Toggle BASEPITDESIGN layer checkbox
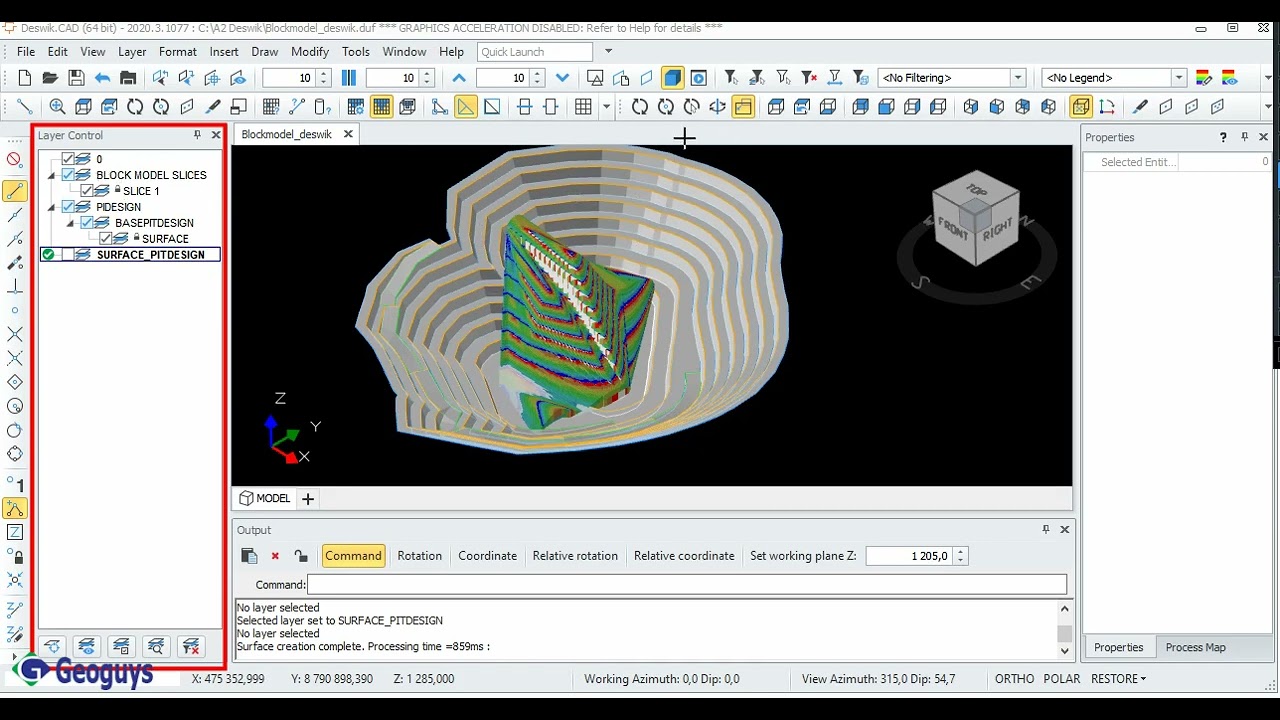The height and width of the screenshot is (720, 1280). point(87,223)
